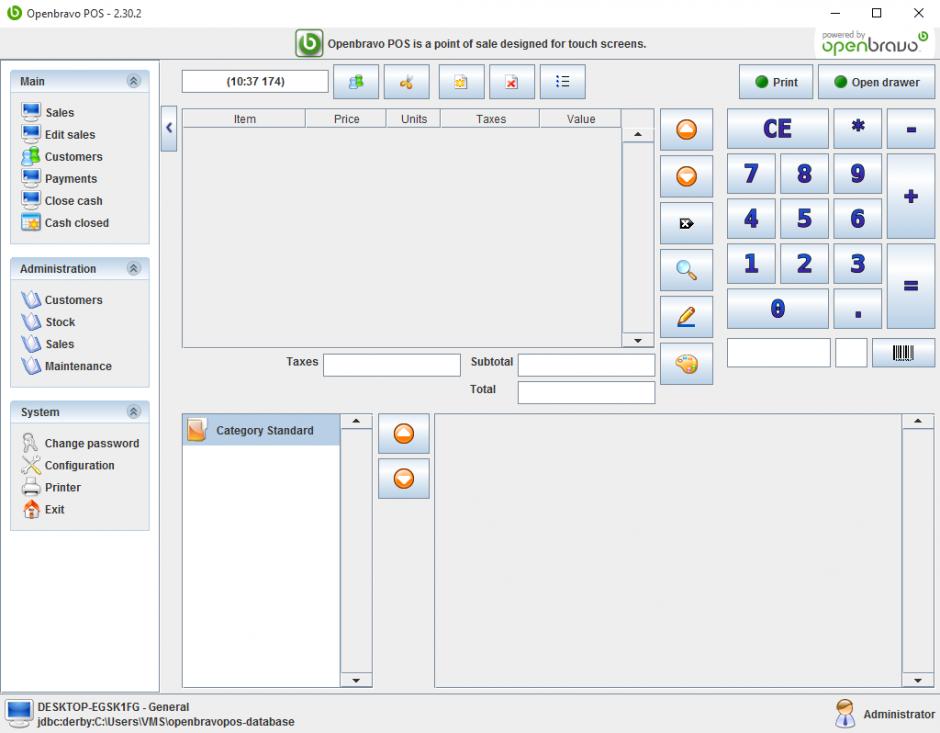Collapse the System panel section

tap(134, 411)
